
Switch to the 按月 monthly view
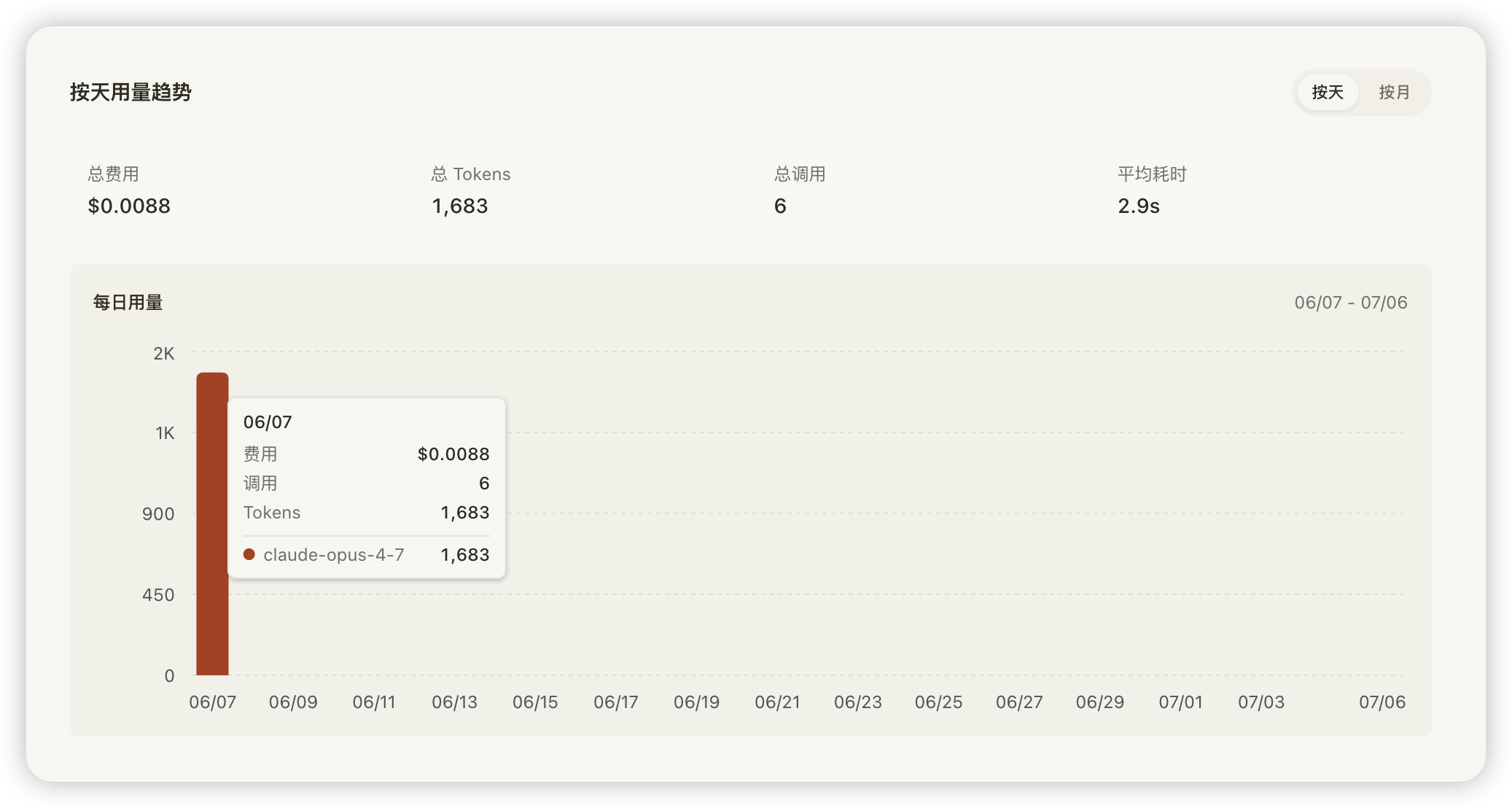(x=1394, y=93)
